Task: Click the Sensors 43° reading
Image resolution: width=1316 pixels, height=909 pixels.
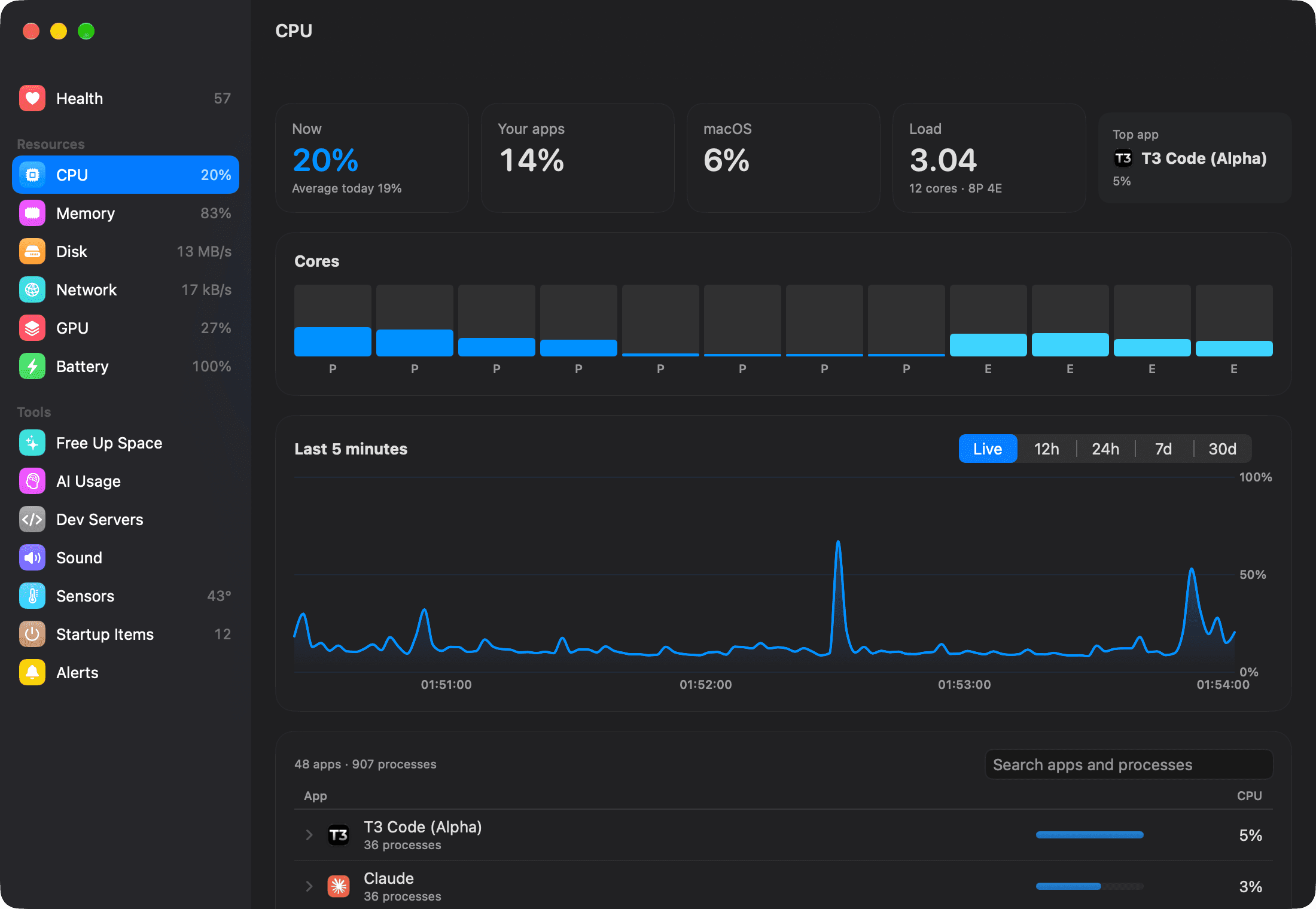Action: (219, 596)
